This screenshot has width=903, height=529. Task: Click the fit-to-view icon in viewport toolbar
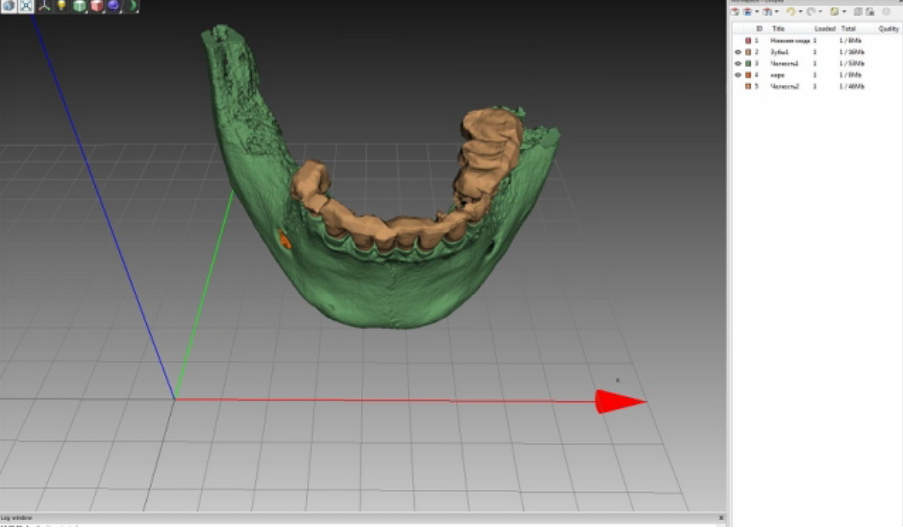[x=26, y=6]
